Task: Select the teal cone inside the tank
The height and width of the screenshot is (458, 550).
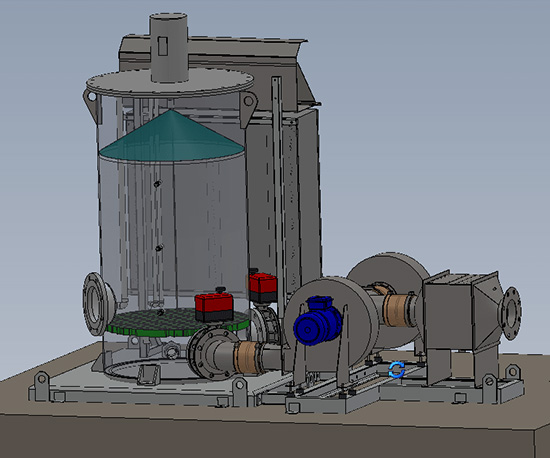Action: click(x=172, y=136)
